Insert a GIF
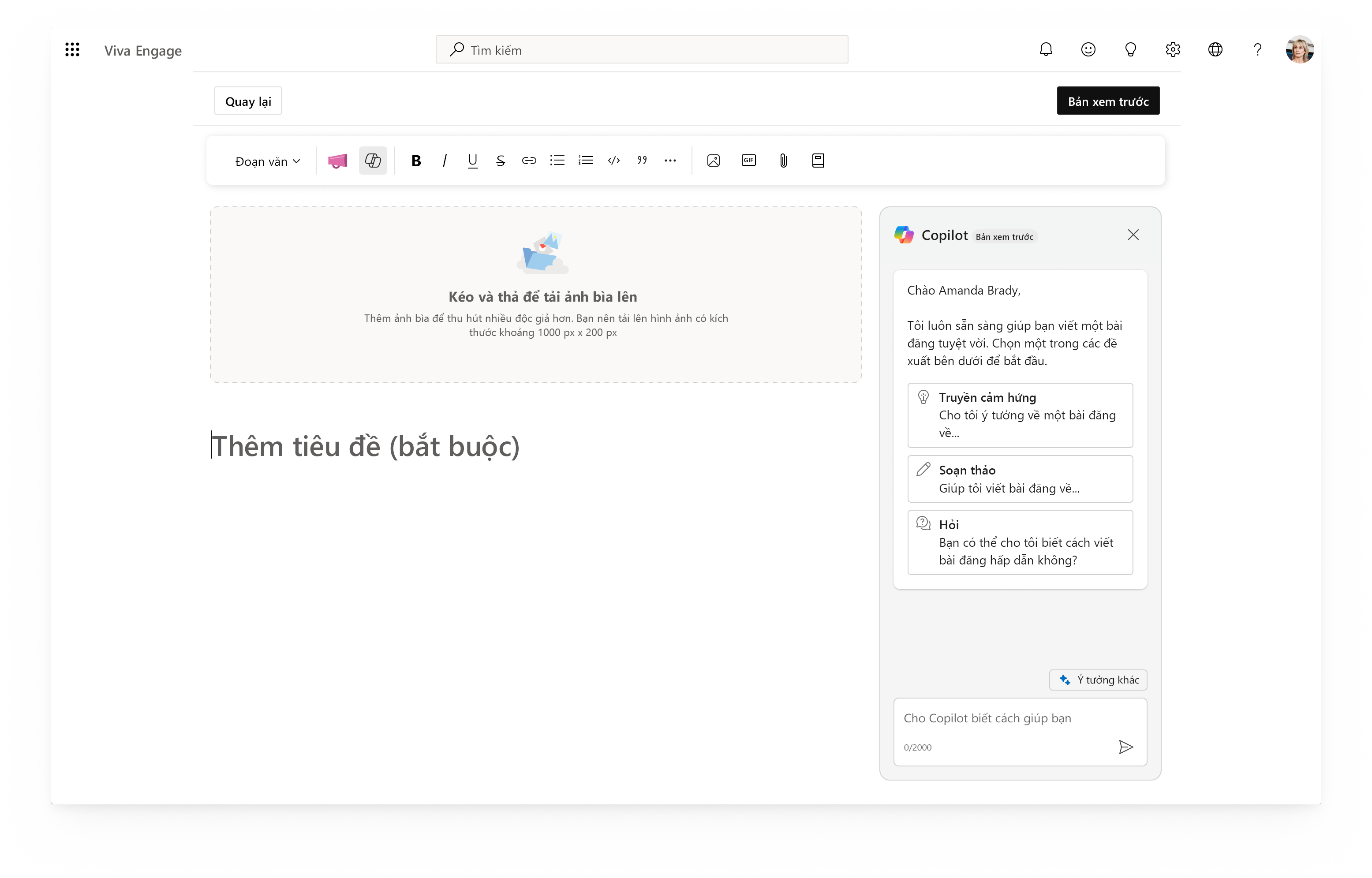Viewport: 1372px width, 878px height. [x=749, y=161]
